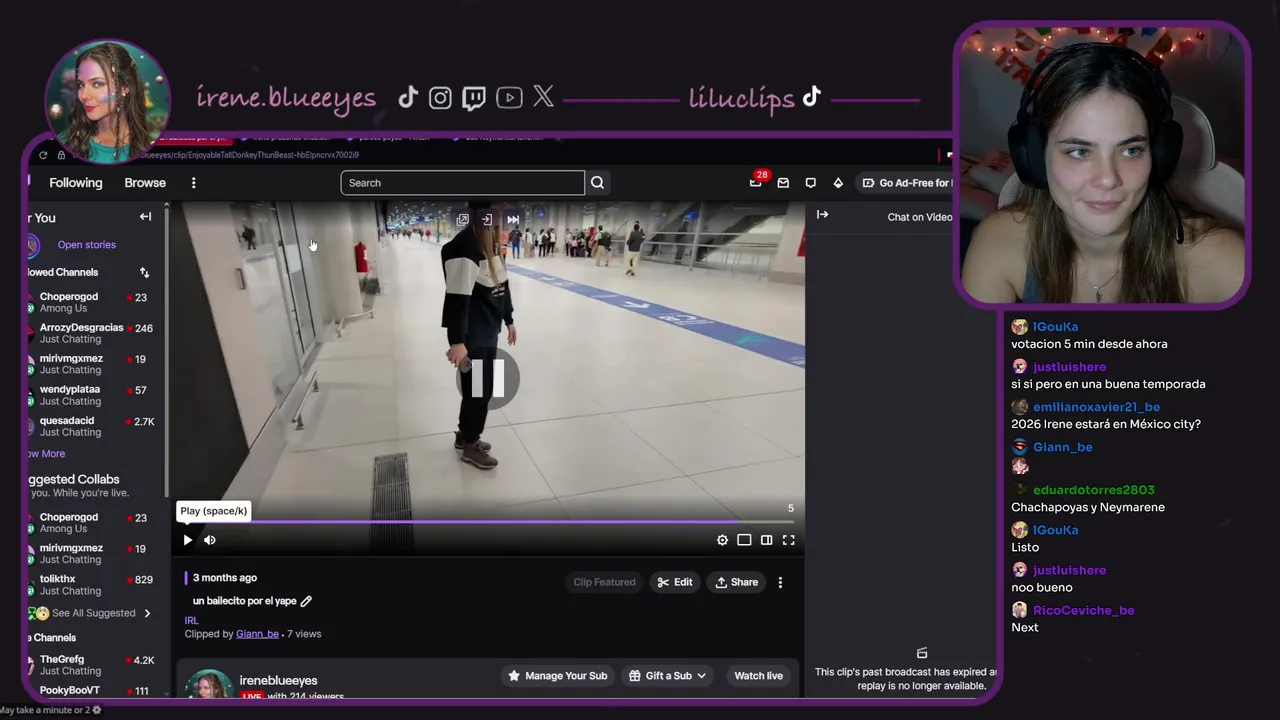This screenshot has width=1280, height=720.
Task: Switch to theatre mode in the player
Action: [744, 540]
